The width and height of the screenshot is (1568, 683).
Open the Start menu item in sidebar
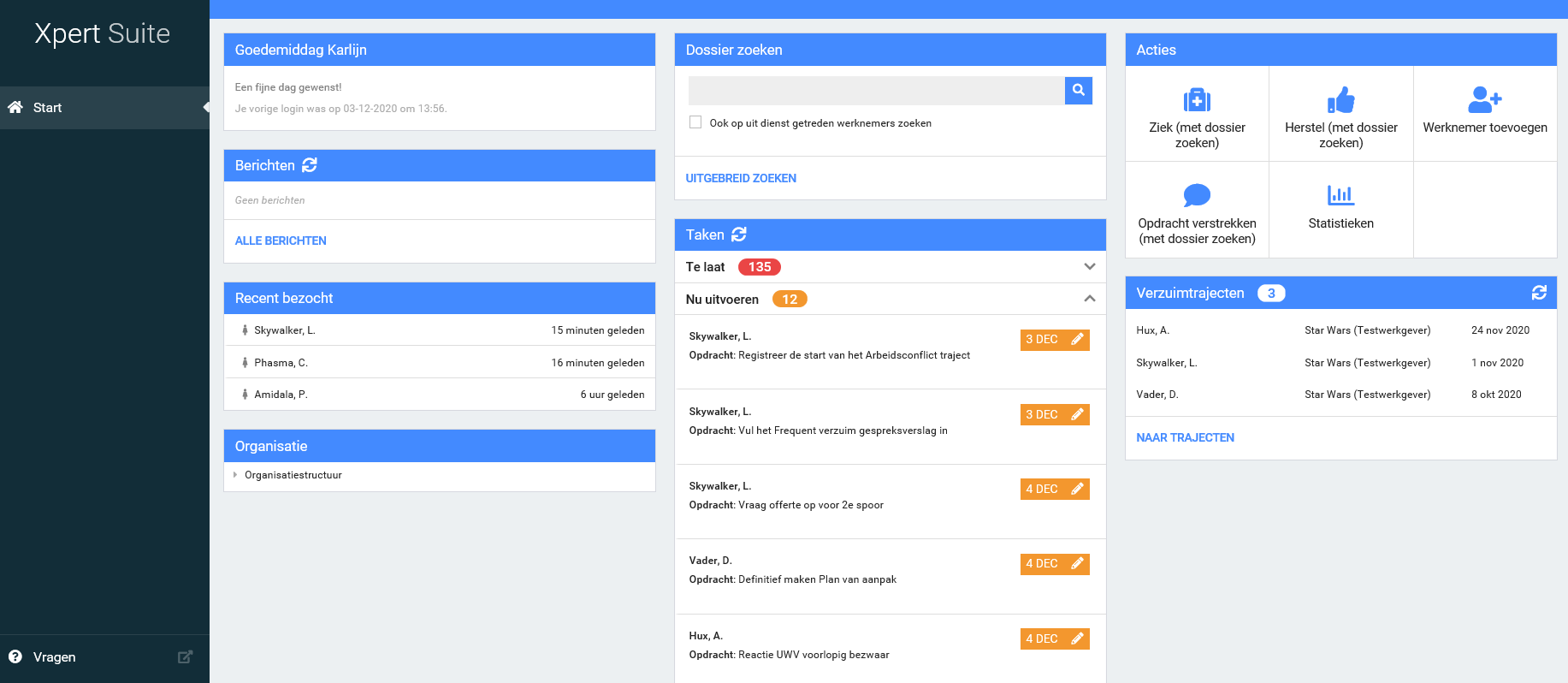tap(47, 108)
